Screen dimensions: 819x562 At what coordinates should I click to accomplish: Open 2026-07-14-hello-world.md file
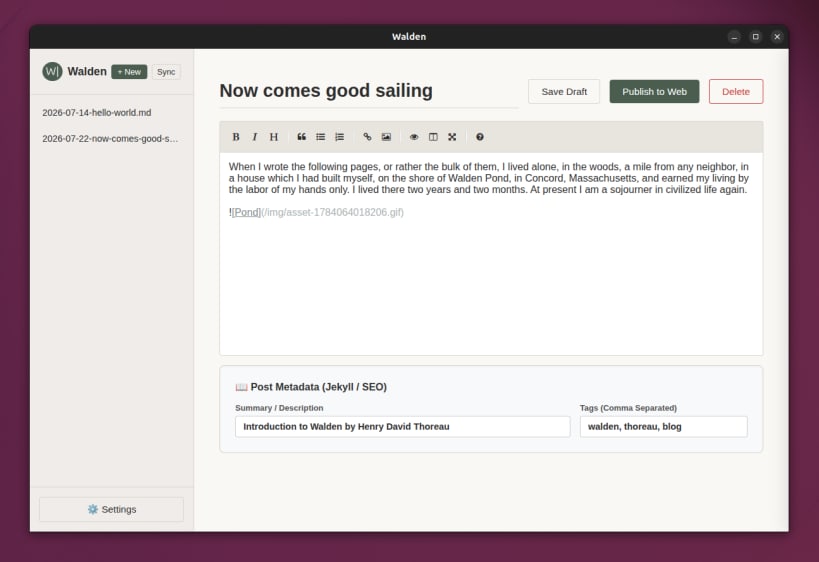[x=97, y=113]
